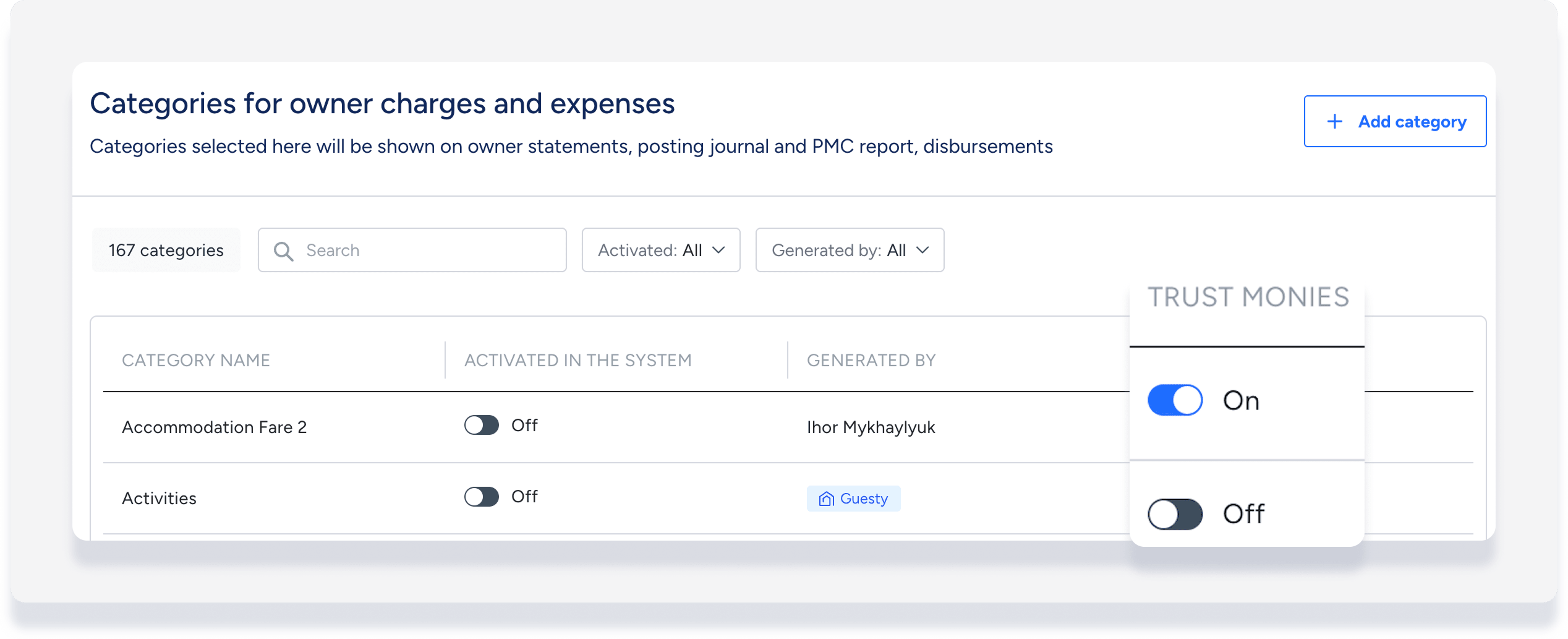Click the Category Name column header
The width and height of the screenshot is (1568, 639).
tap(196, 360)
